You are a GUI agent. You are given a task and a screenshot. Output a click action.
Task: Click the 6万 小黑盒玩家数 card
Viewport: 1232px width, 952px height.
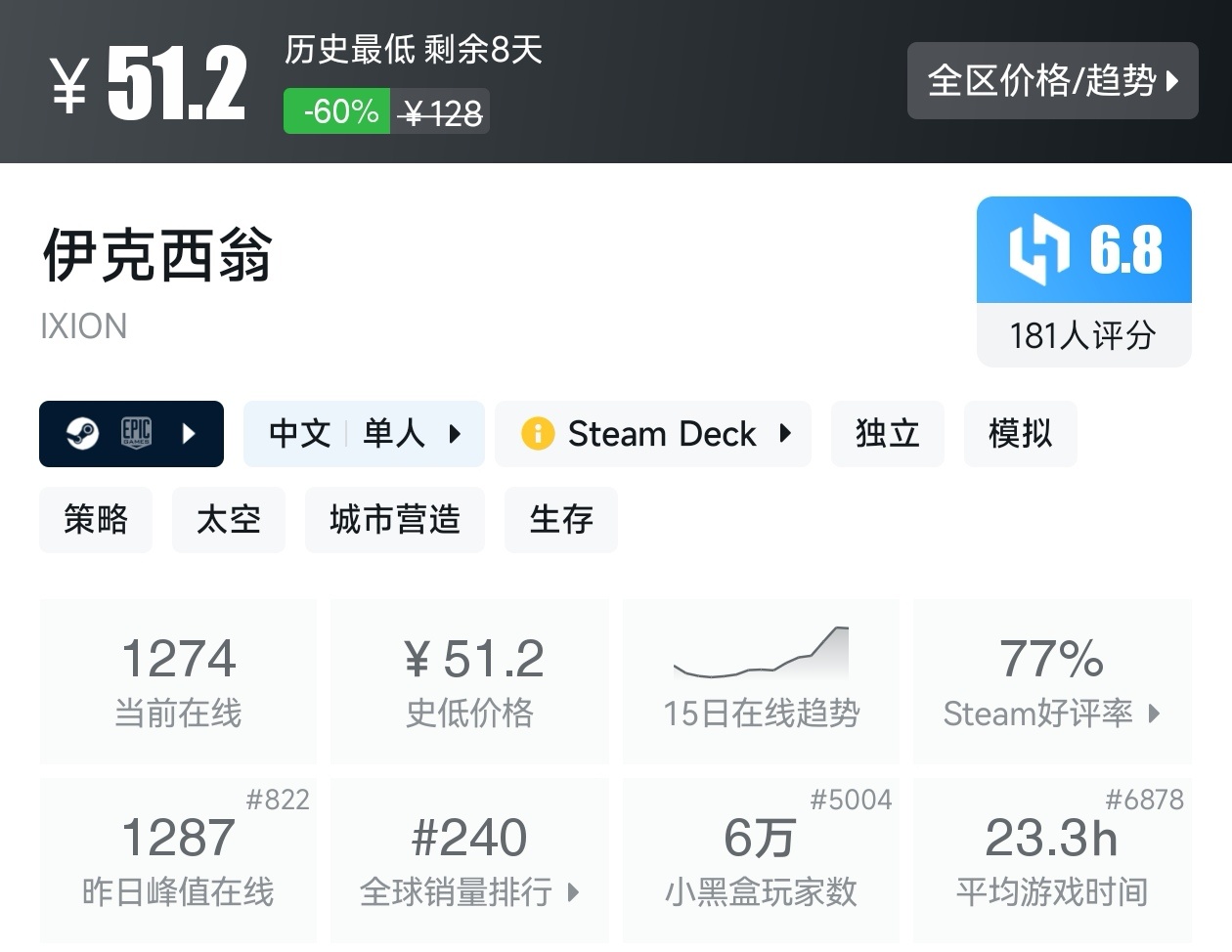point(761,860)
